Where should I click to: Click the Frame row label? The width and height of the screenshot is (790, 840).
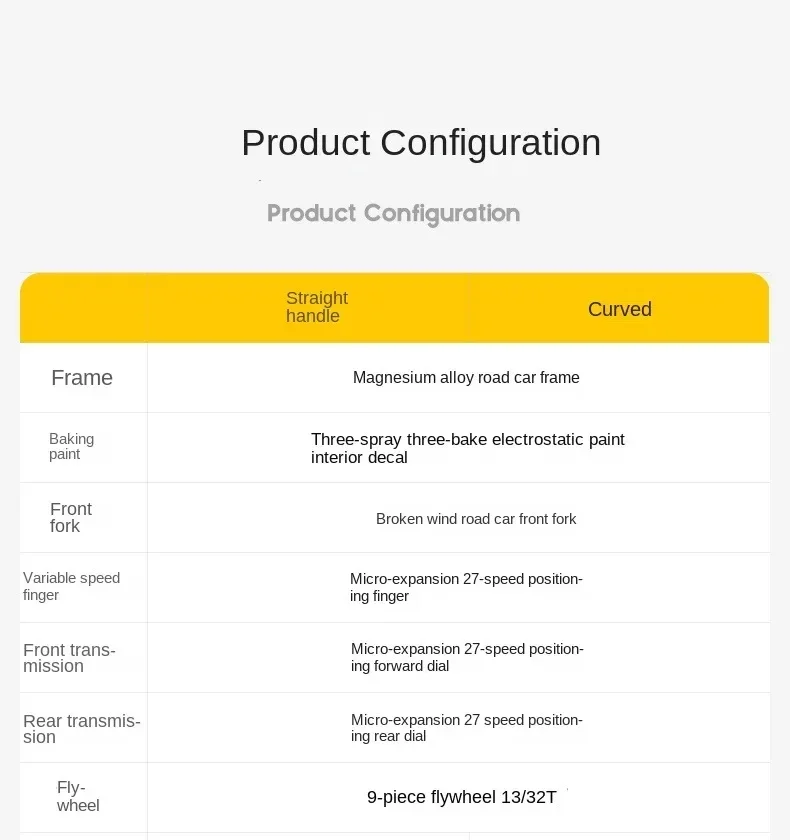(x=82, y=378)
